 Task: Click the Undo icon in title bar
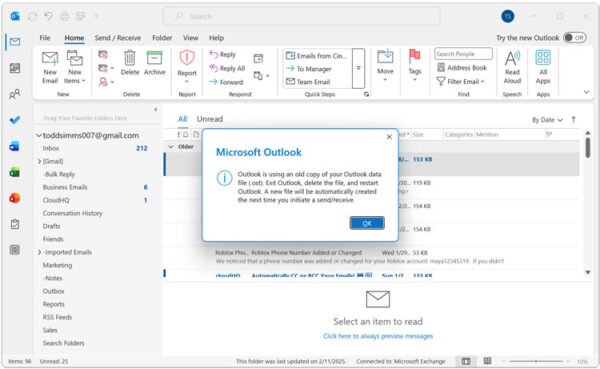point(48,16)
